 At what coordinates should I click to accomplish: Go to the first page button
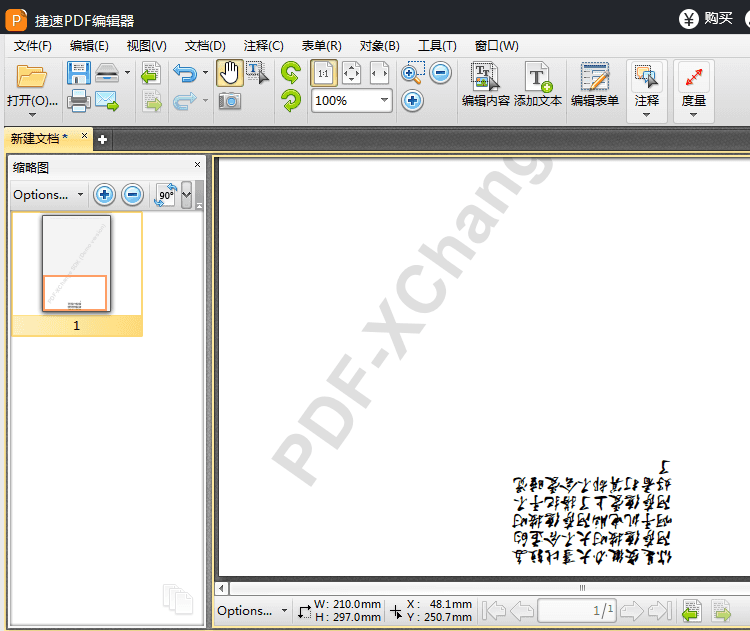(x=494, y=611)
